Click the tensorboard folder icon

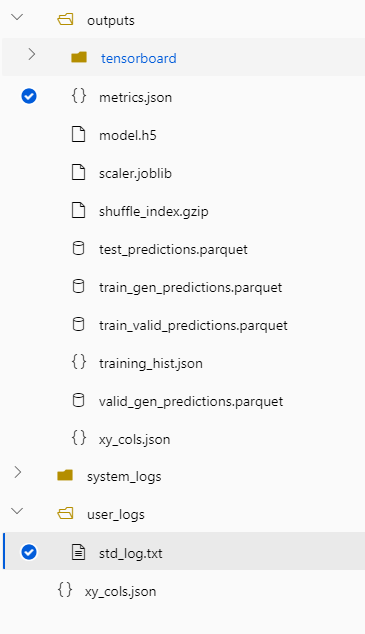79,57
